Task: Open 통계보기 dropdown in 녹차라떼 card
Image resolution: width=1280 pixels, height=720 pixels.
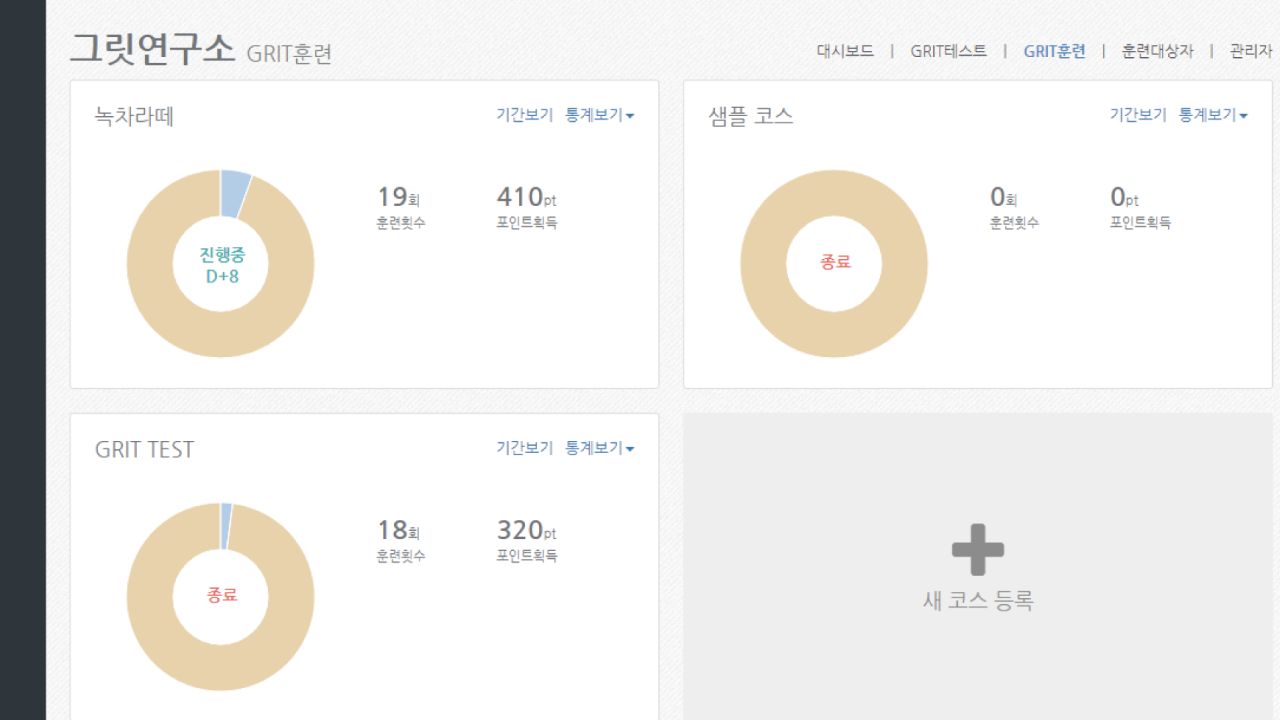Action: tap(599, 115)
